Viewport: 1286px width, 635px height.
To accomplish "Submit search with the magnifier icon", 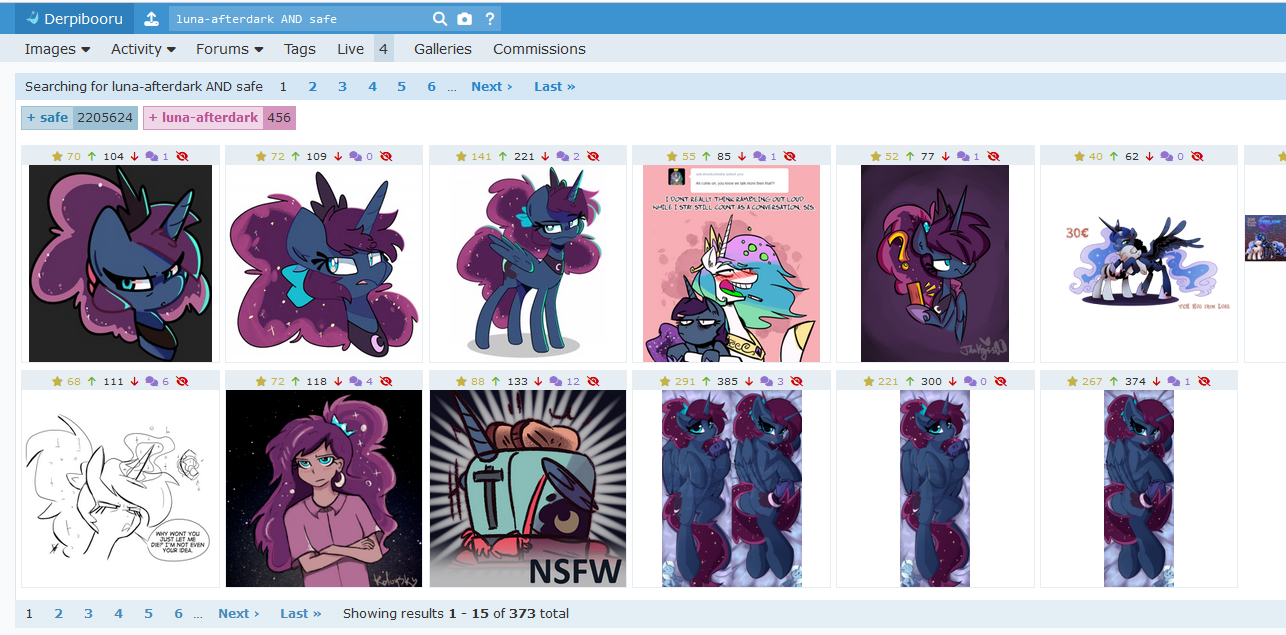I will tap(439, 19).
